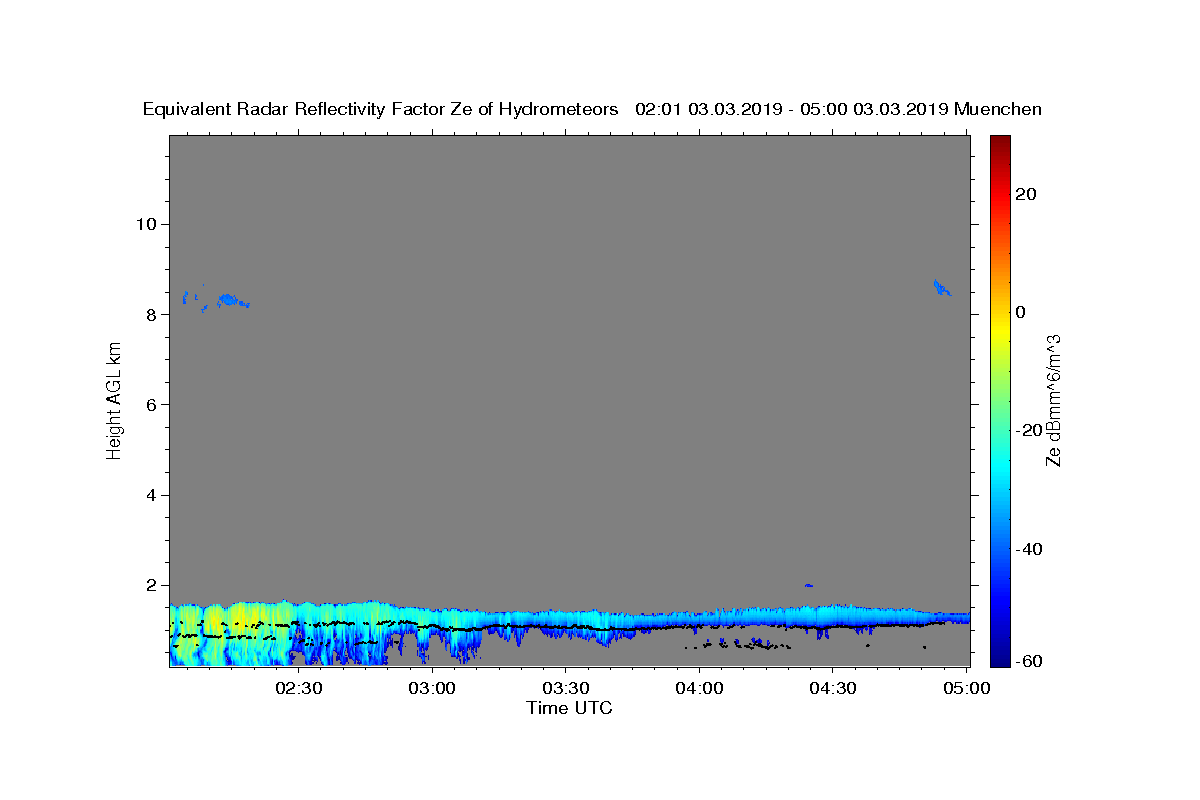Click the colorbar label -60
The width and height of the screenshot is (1200, 800).
pos(1028,661)
